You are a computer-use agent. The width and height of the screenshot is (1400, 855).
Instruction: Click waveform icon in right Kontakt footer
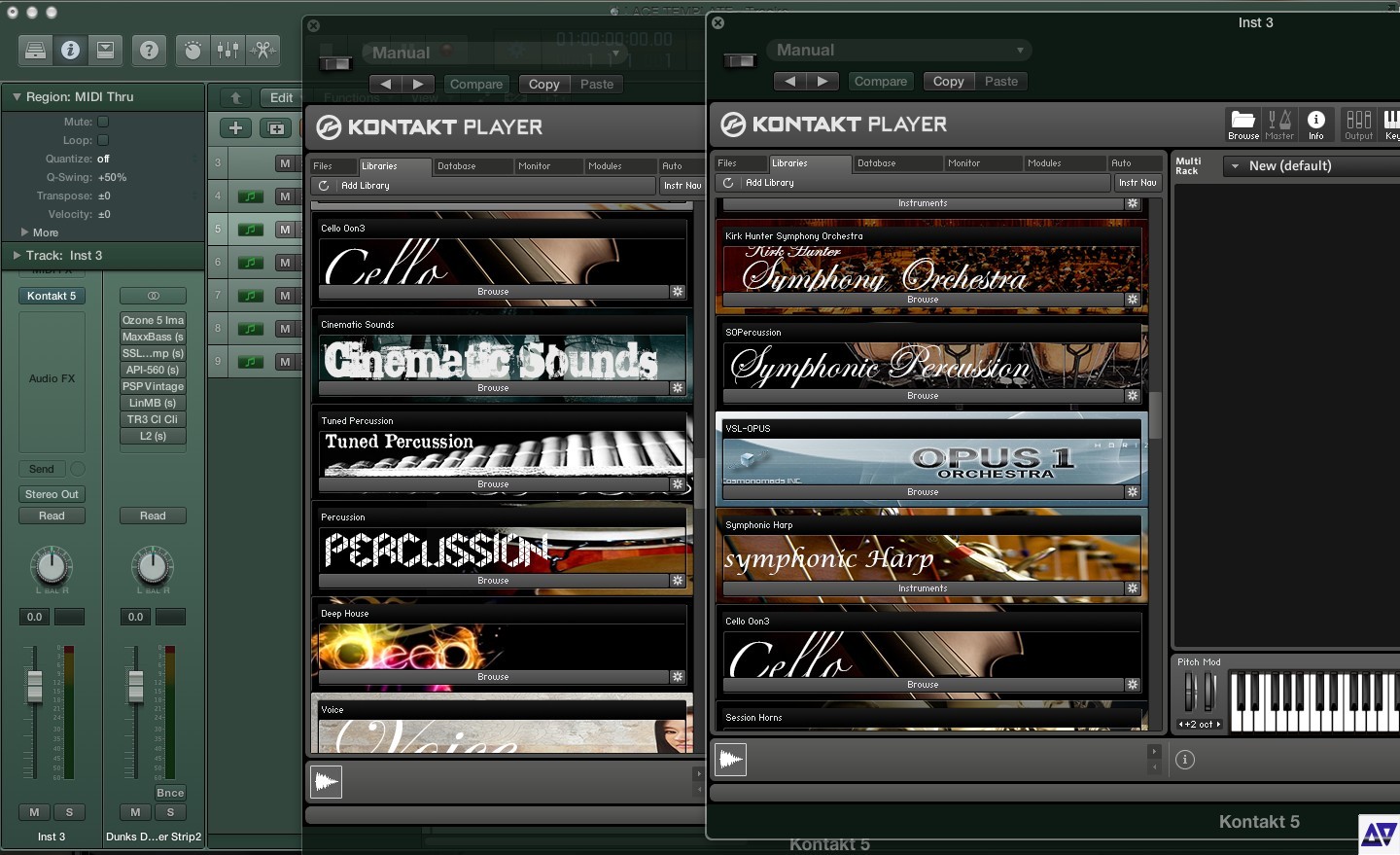coord(730,759)
